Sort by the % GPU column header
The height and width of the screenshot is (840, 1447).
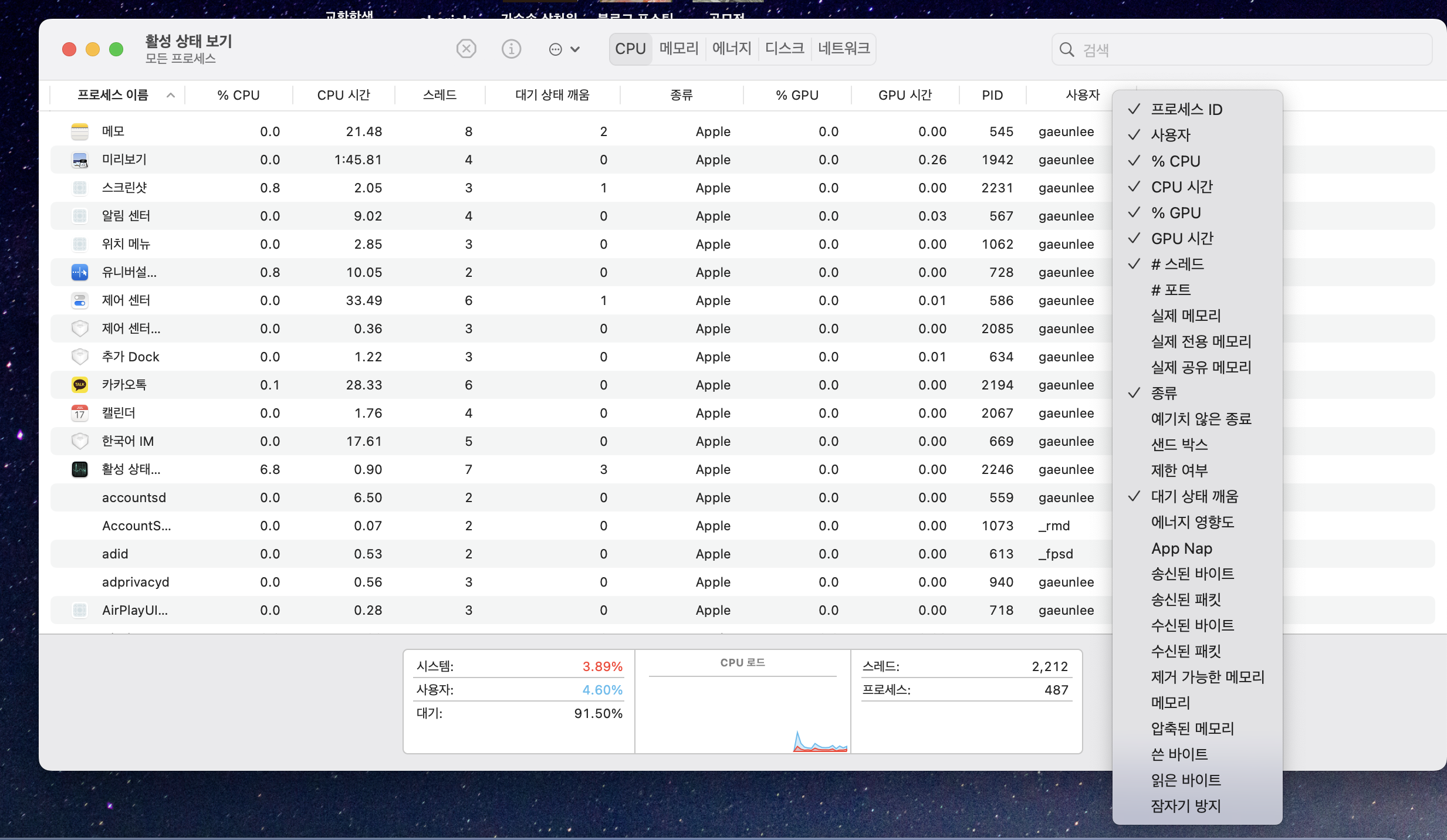point(797,95)
